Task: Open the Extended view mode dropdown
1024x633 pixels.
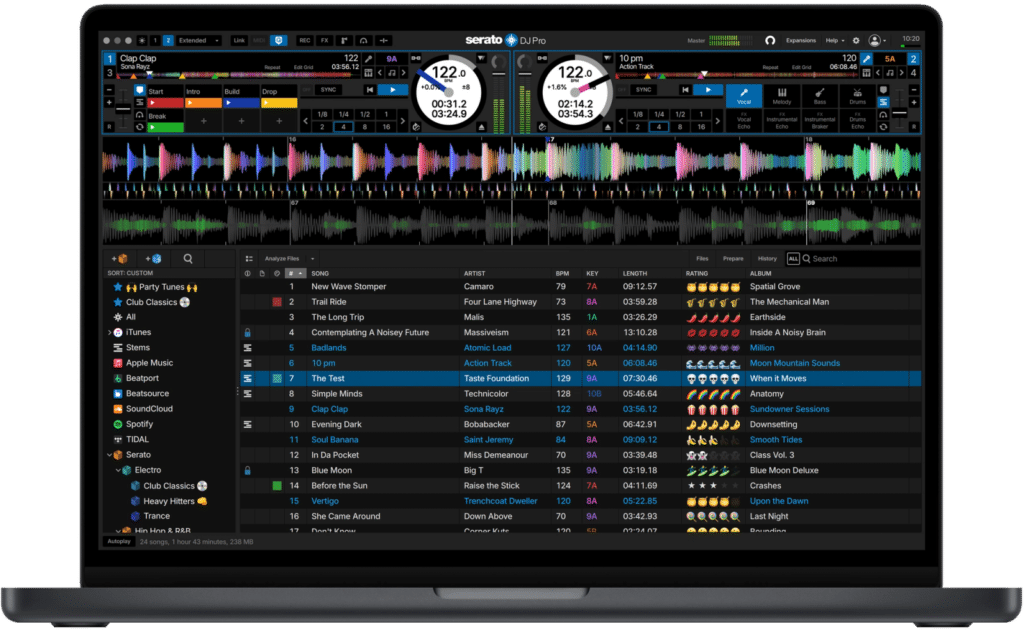Action: click(199, 41)
